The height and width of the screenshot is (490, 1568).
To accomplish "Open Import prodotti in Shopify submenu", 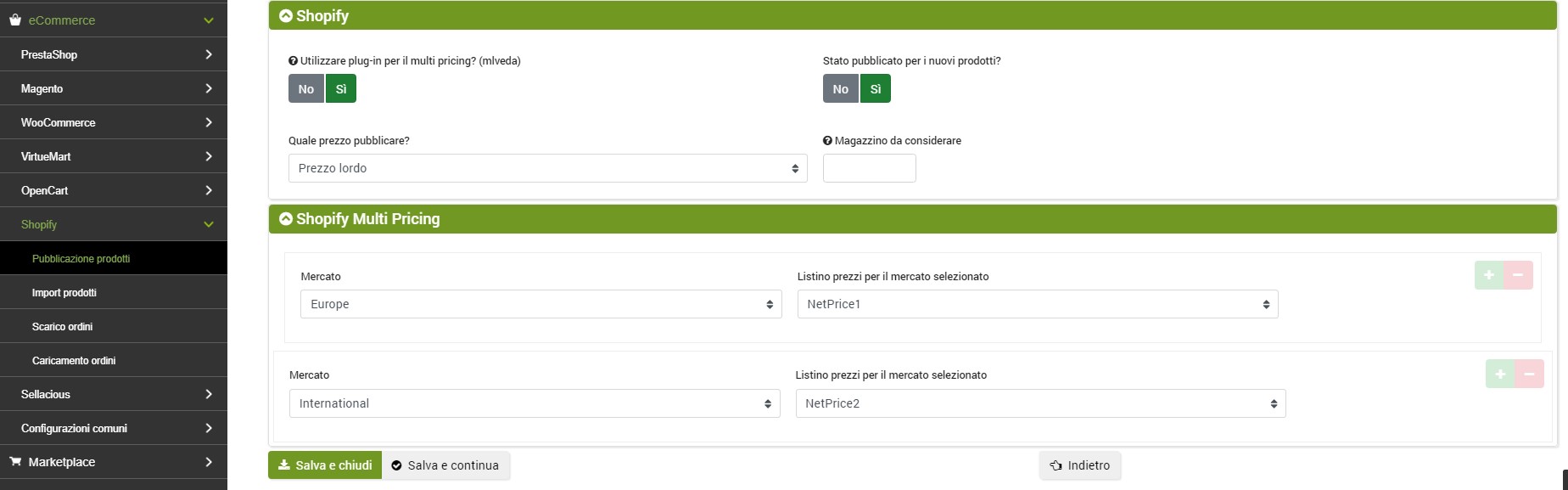I will pos(64,292).
